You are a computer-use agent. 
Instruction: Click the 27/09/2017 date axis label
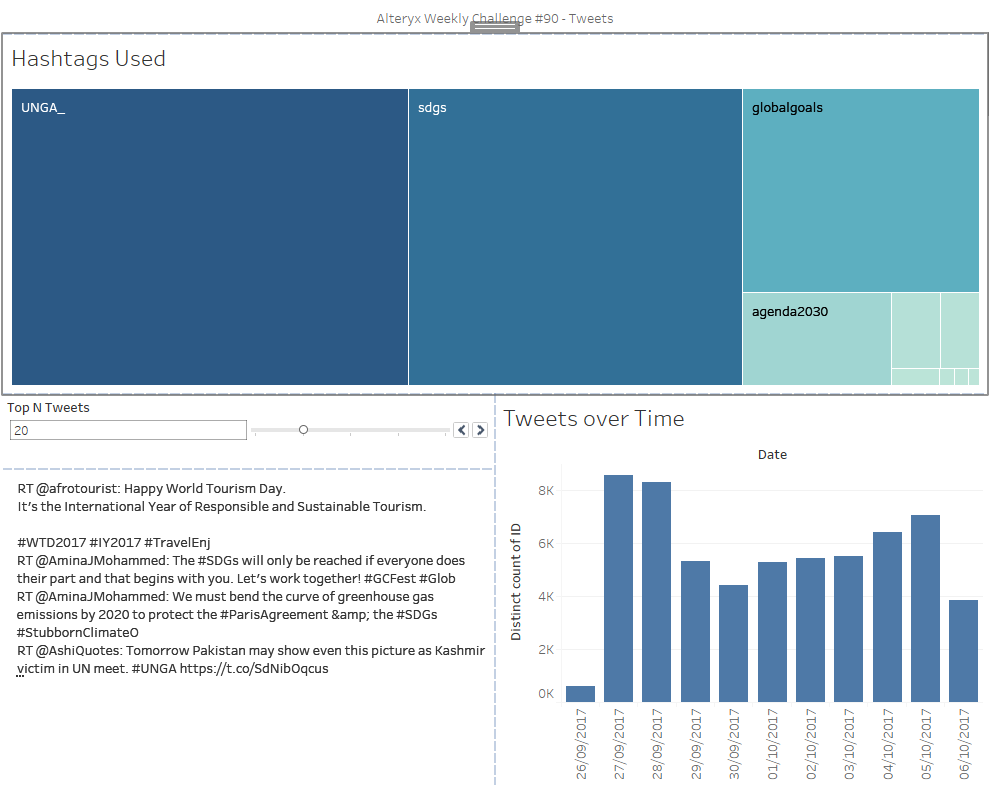[619, 743]
